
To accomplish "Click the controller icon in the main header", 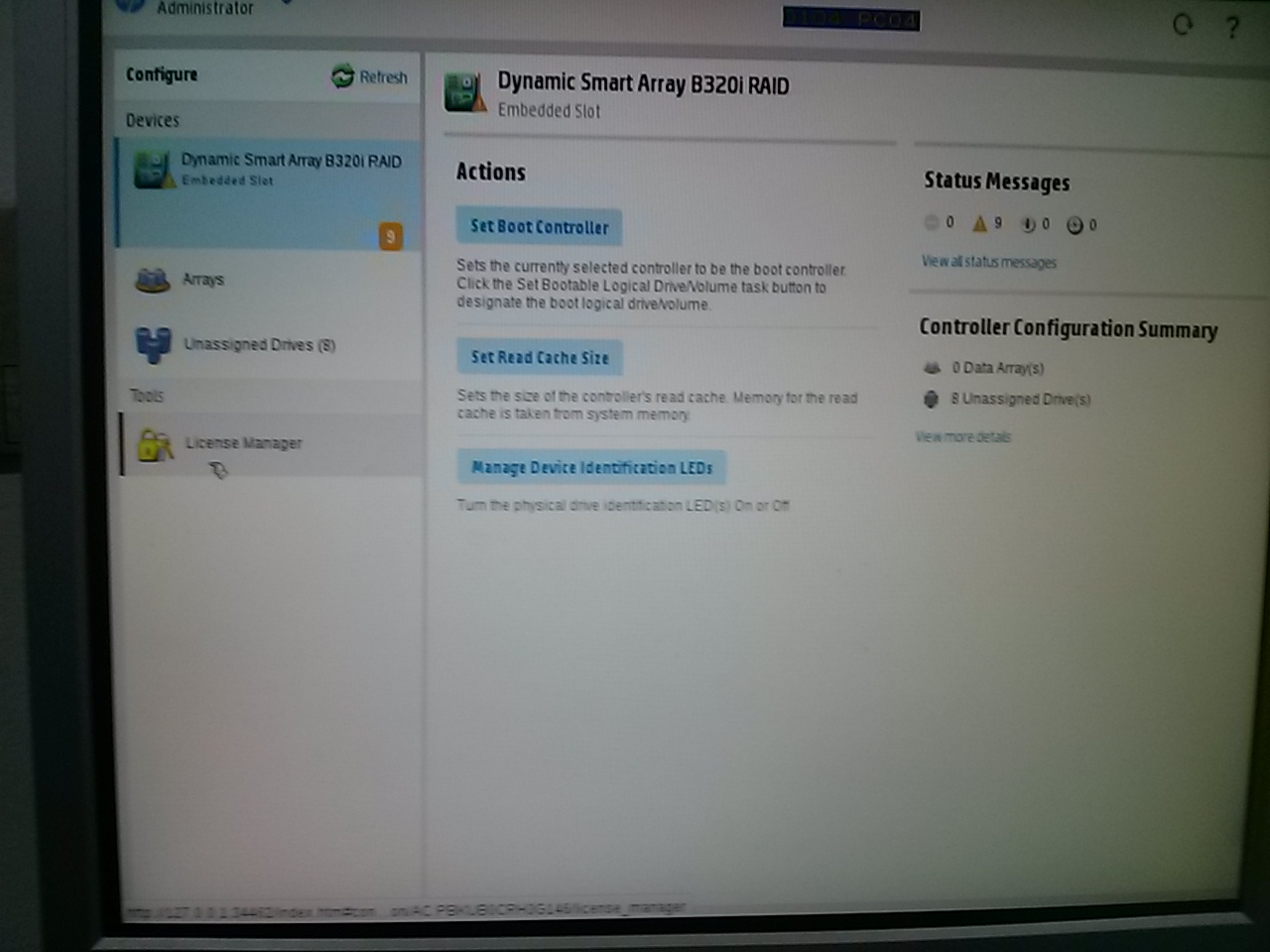I will 464,91.
